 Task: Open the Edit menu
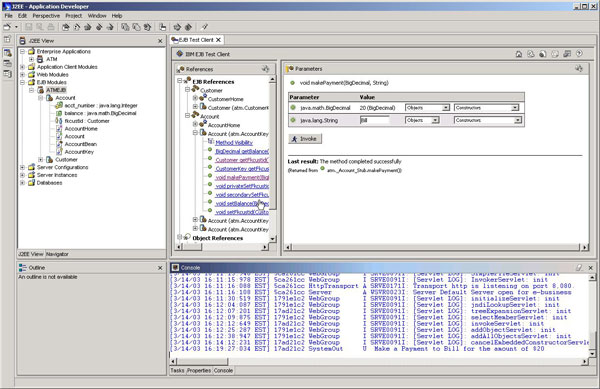22,16
